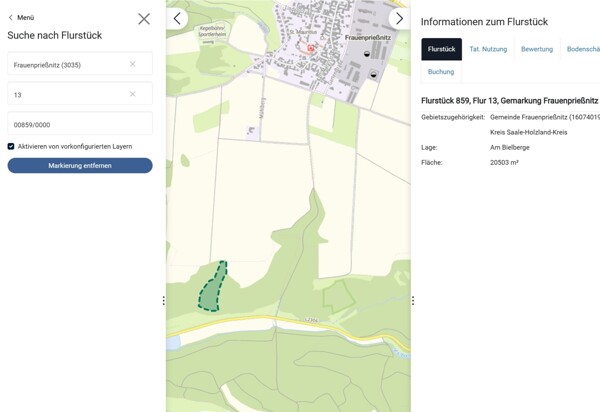600x412 pixels.
Task: Click the highlighted green parcel on map
Action: tap(212, 289)
